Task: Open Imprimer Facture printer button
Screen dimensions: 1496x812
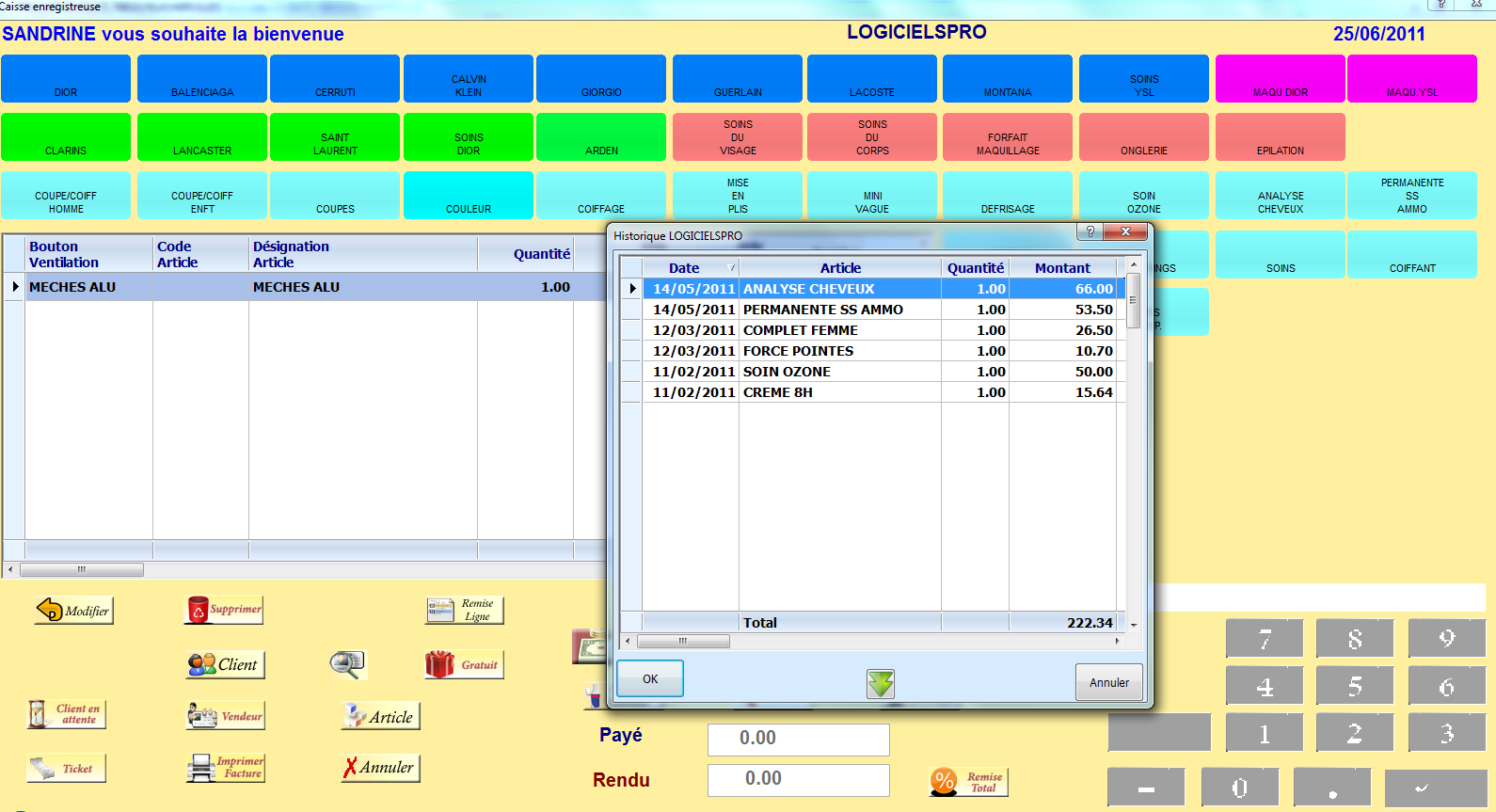Action: 226,768
